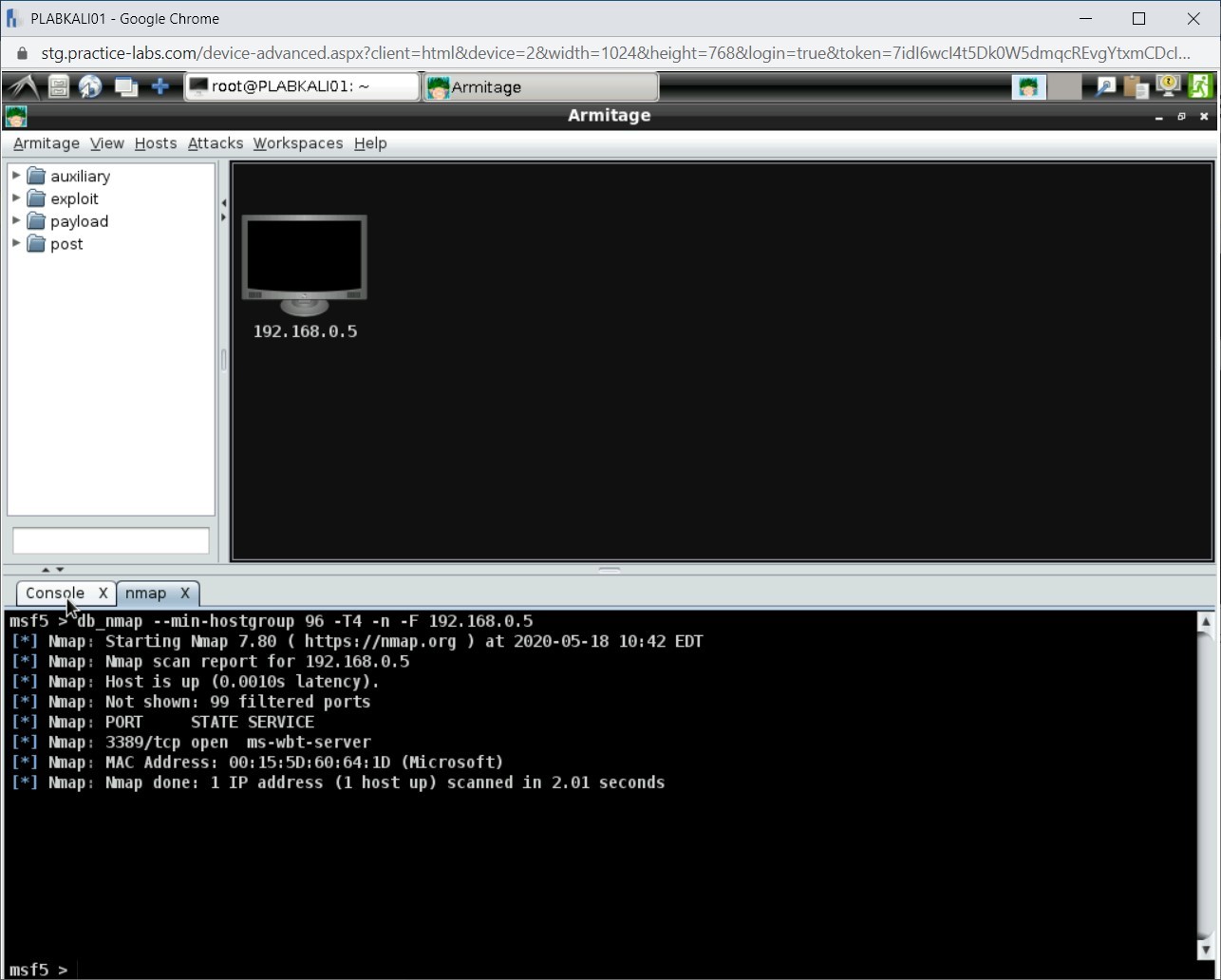Open the Kali dragon menu icon
Viewport: 1221px width, 980px height.
pyautogui.click(x=21, y=86)
